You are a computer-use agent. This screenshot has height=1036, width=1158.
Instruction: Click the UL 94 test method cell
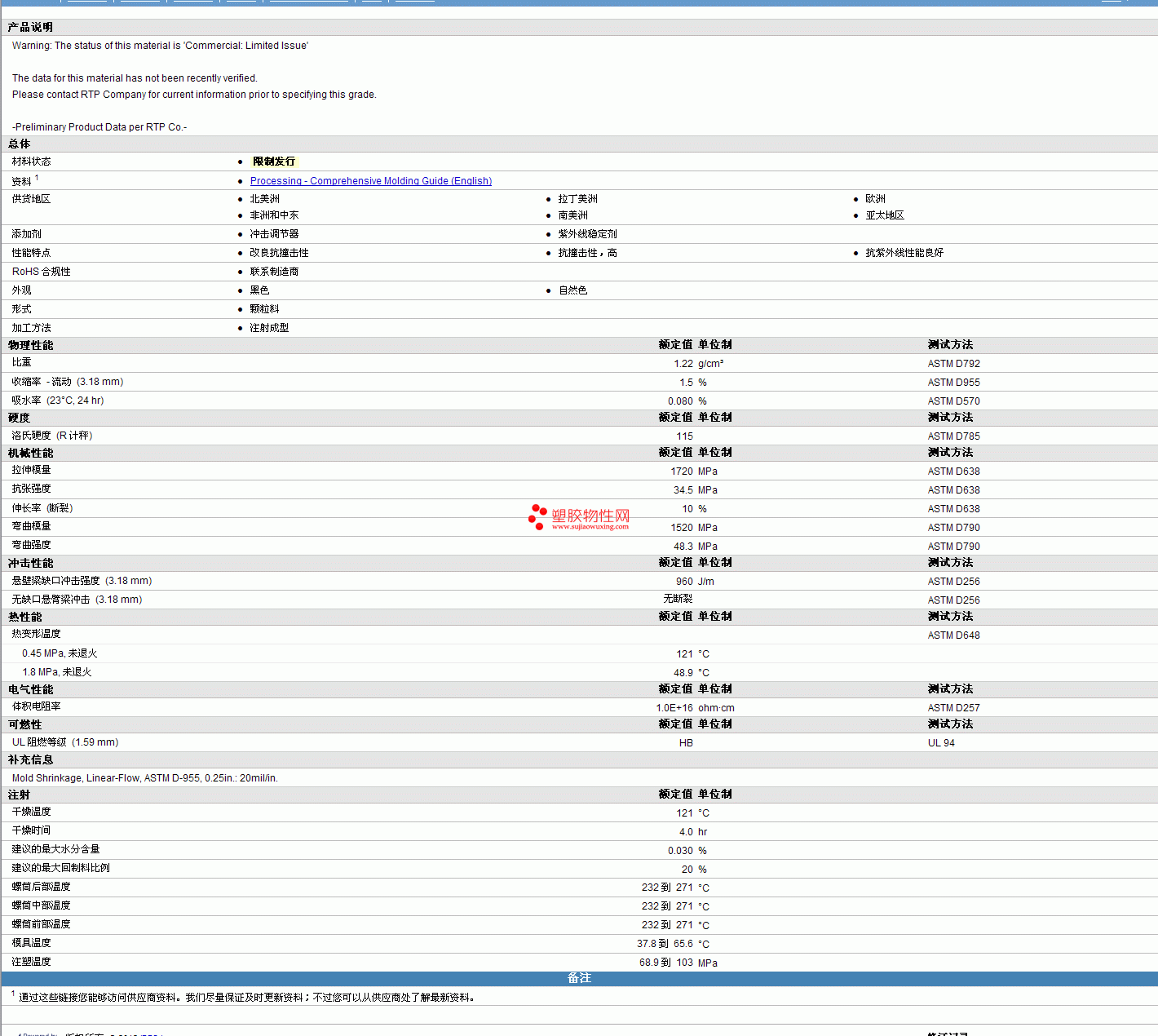tap(941, 743)
